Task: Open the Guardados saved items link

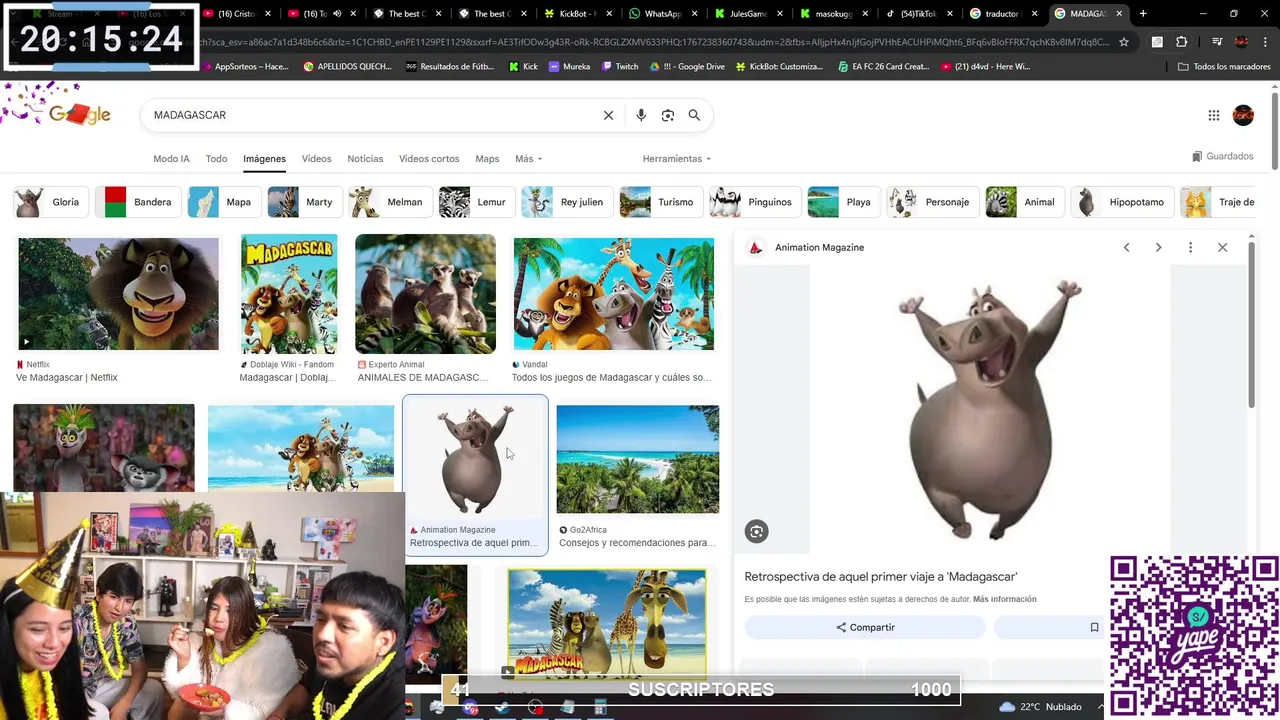Action: coord(1222,156)
